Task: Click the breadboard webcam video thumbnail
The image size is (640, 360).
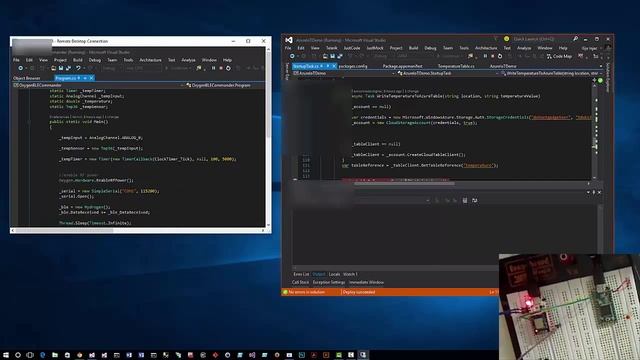Action: [569, 307]
